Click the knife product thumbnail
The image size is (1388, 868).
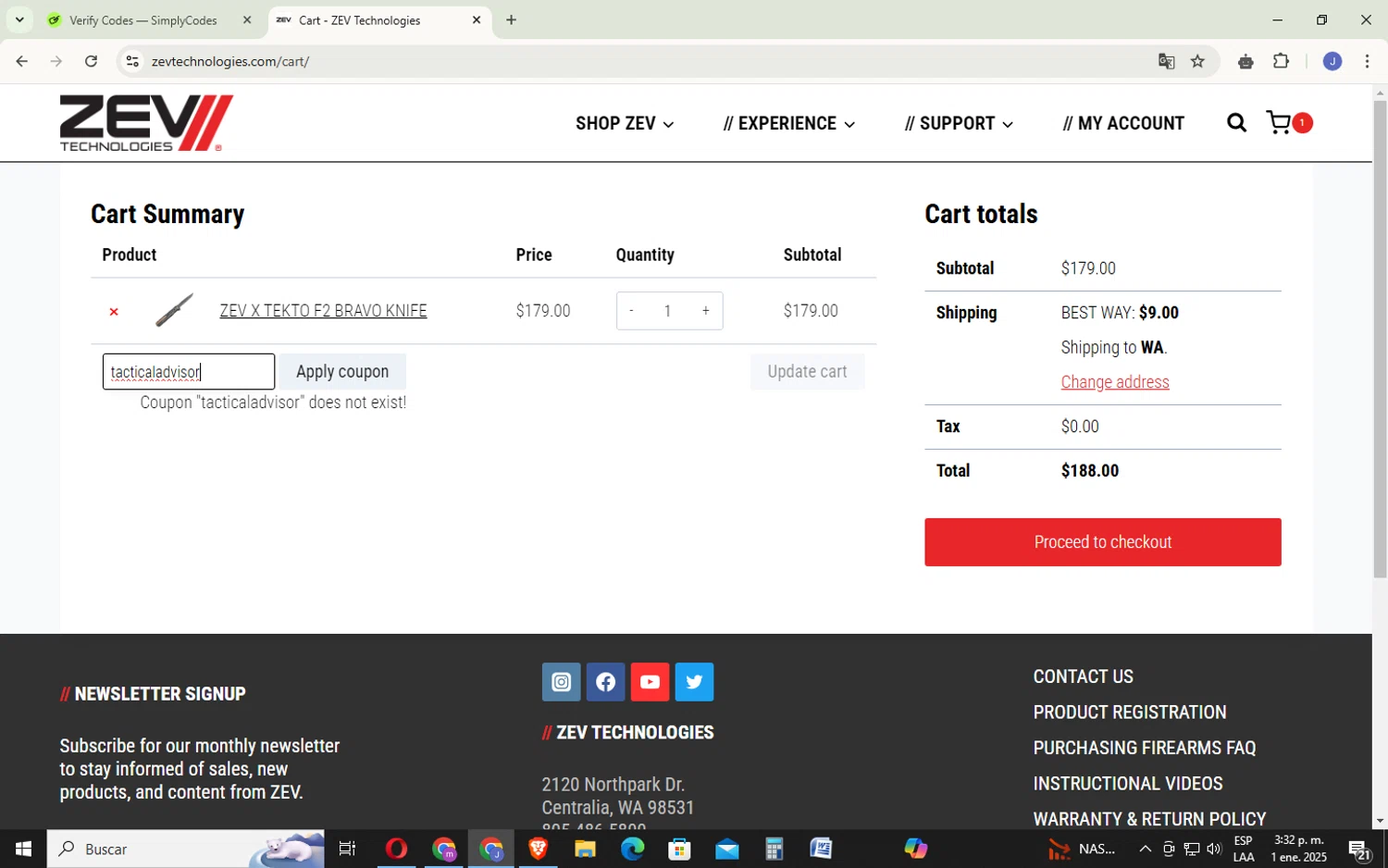click(x=174, y=311)
